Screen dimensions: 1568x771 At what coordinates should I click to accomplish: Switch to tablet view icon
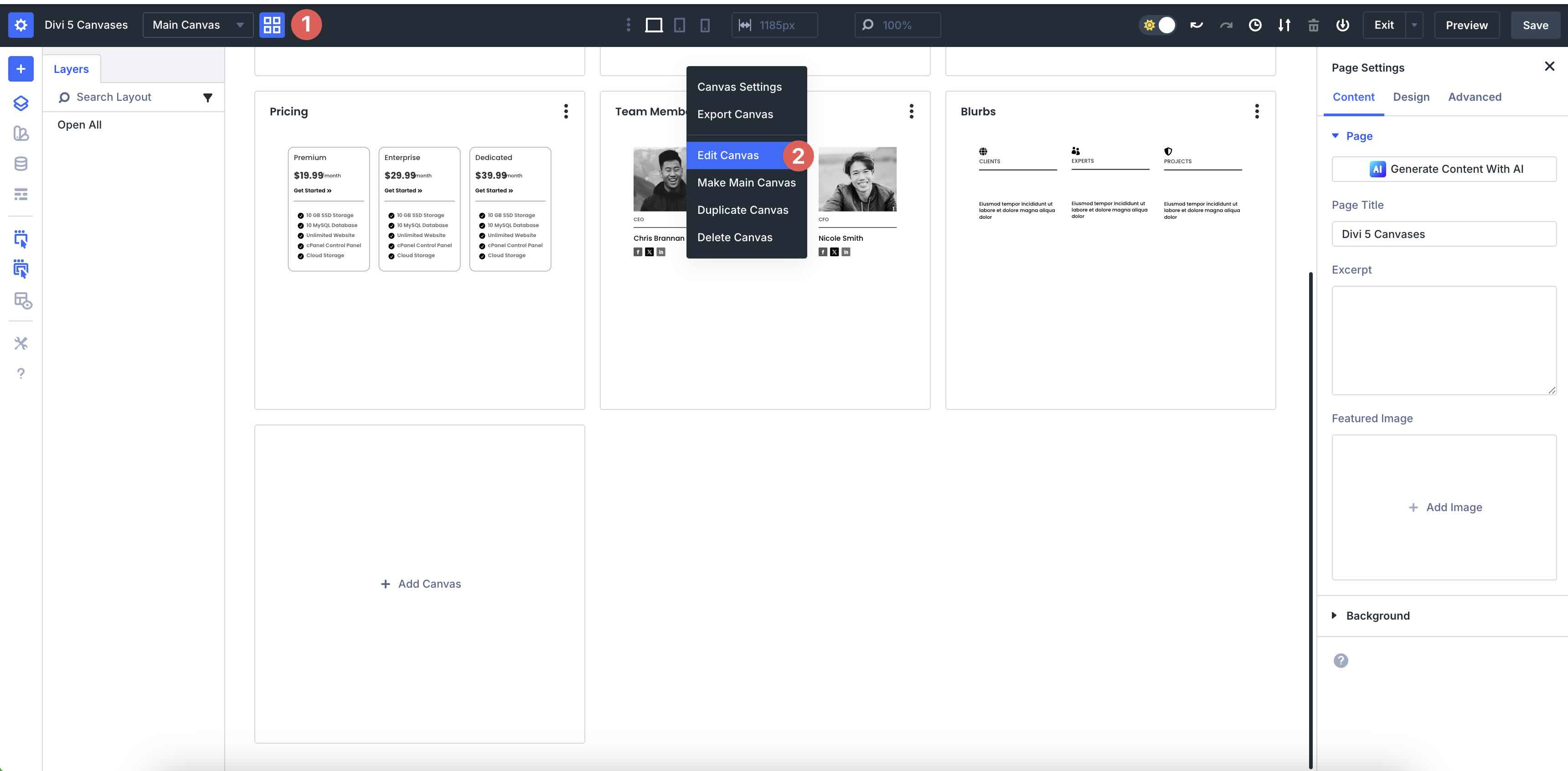click(x=679, y=25)
